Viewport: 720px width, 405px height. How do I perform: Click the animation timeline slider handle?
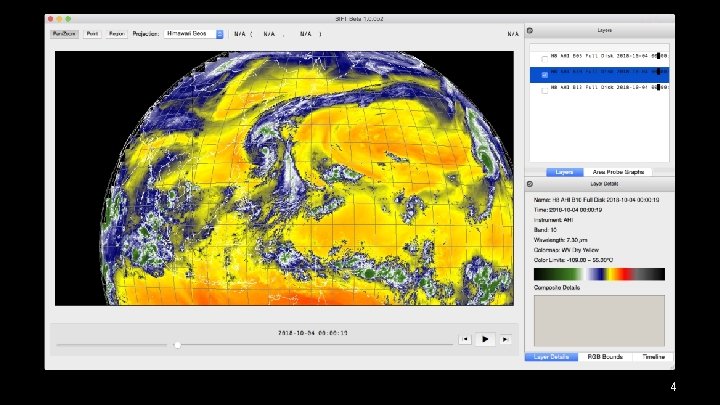(177, 345)
